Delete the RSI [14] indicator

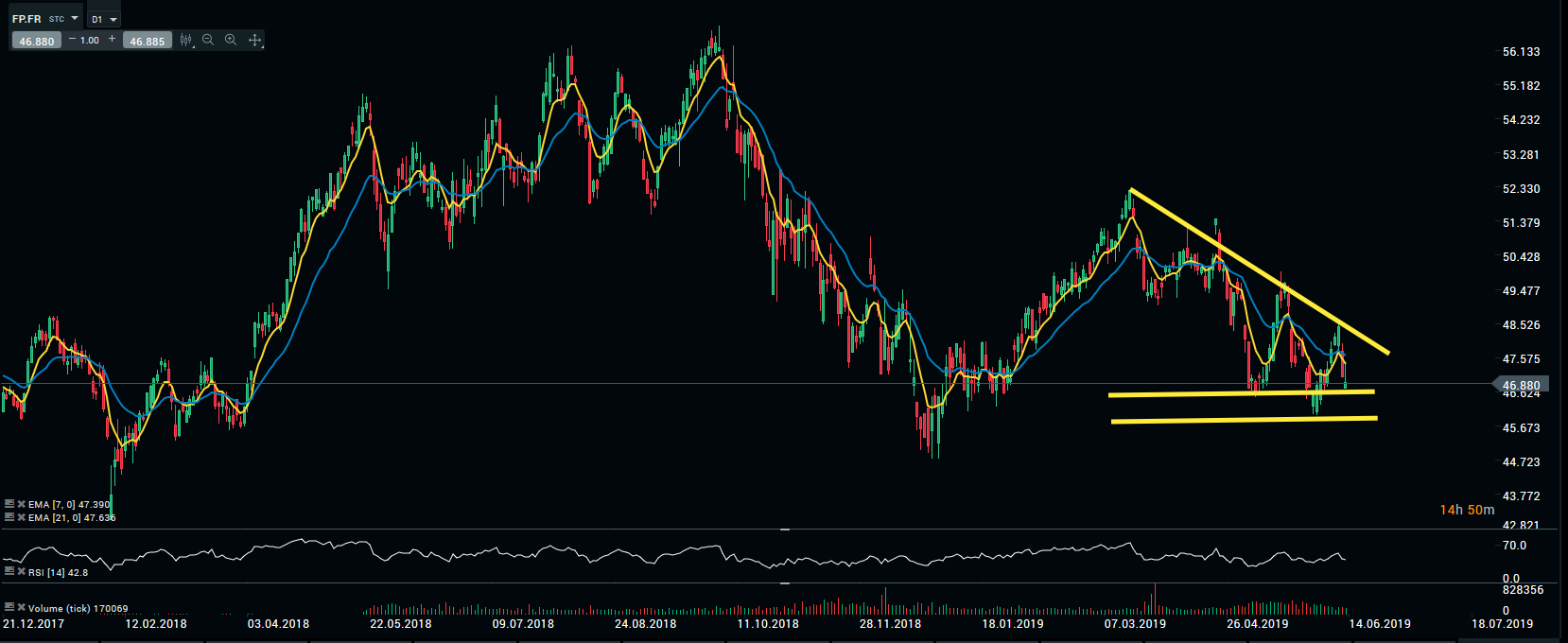21,572
